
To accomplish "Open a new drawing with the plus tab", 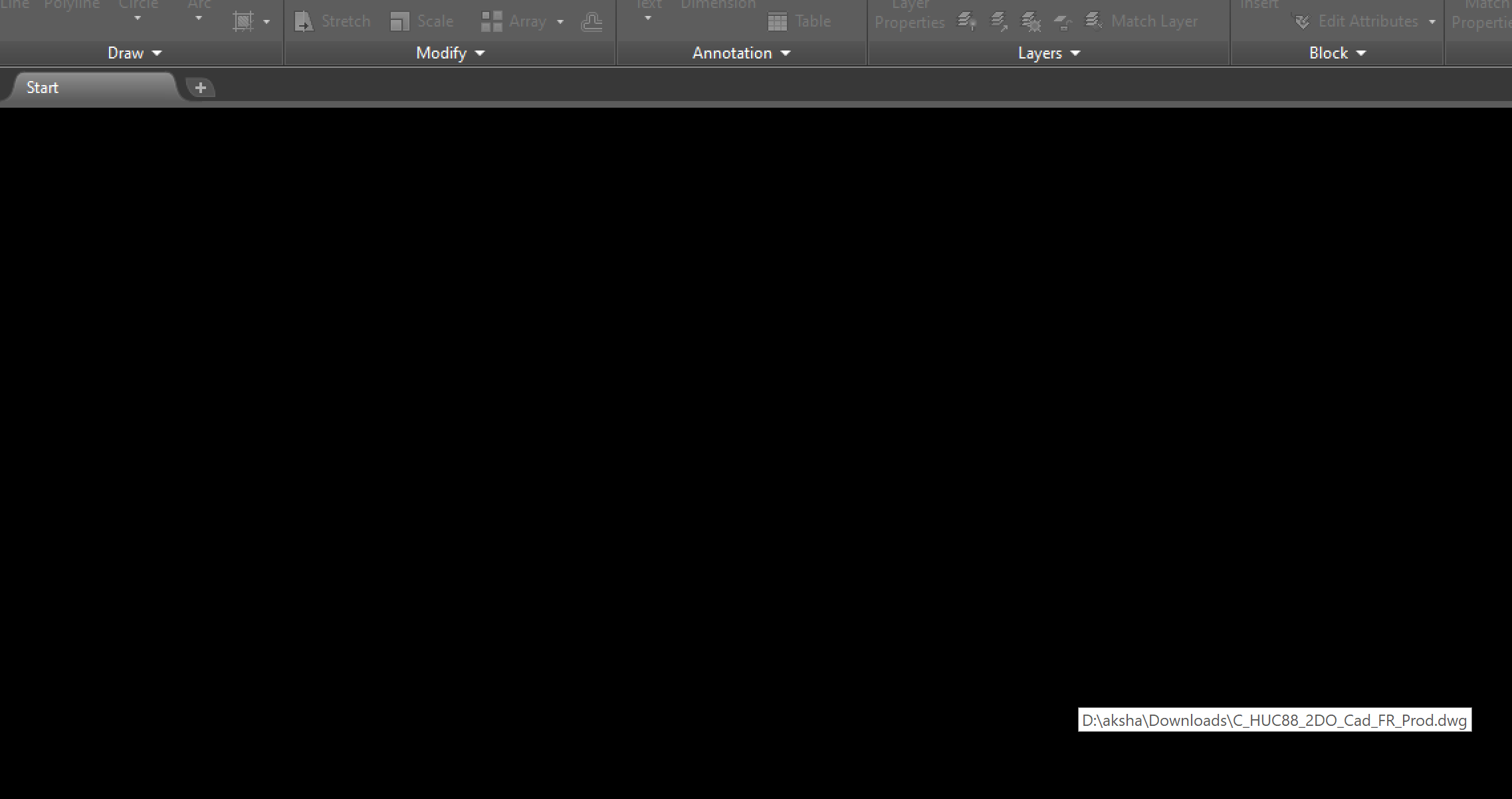I will [x=199, y=86].
